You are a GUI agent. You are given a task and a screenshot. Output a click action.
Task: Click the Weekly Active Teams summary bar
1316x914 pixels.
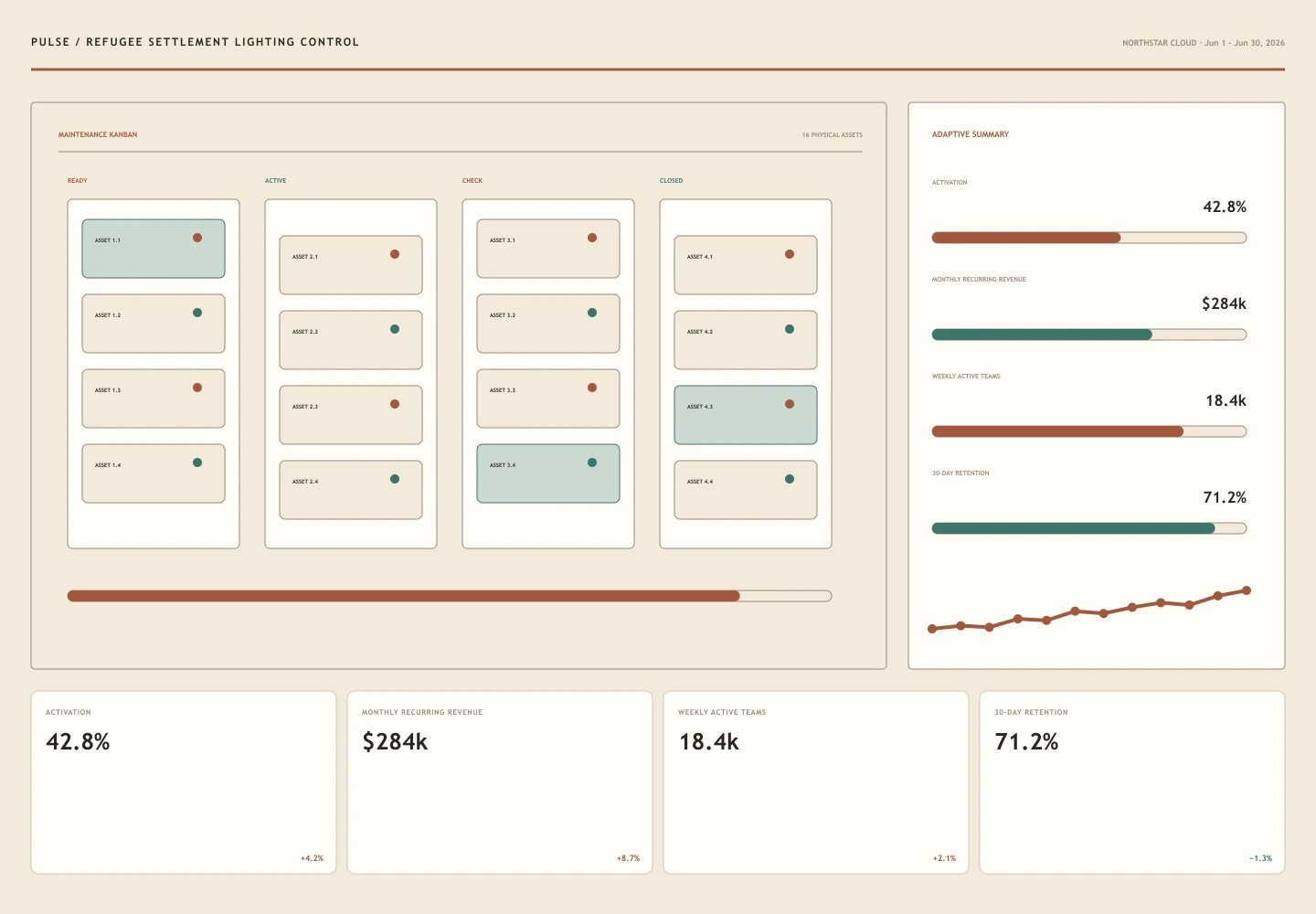click(1089, 431)
